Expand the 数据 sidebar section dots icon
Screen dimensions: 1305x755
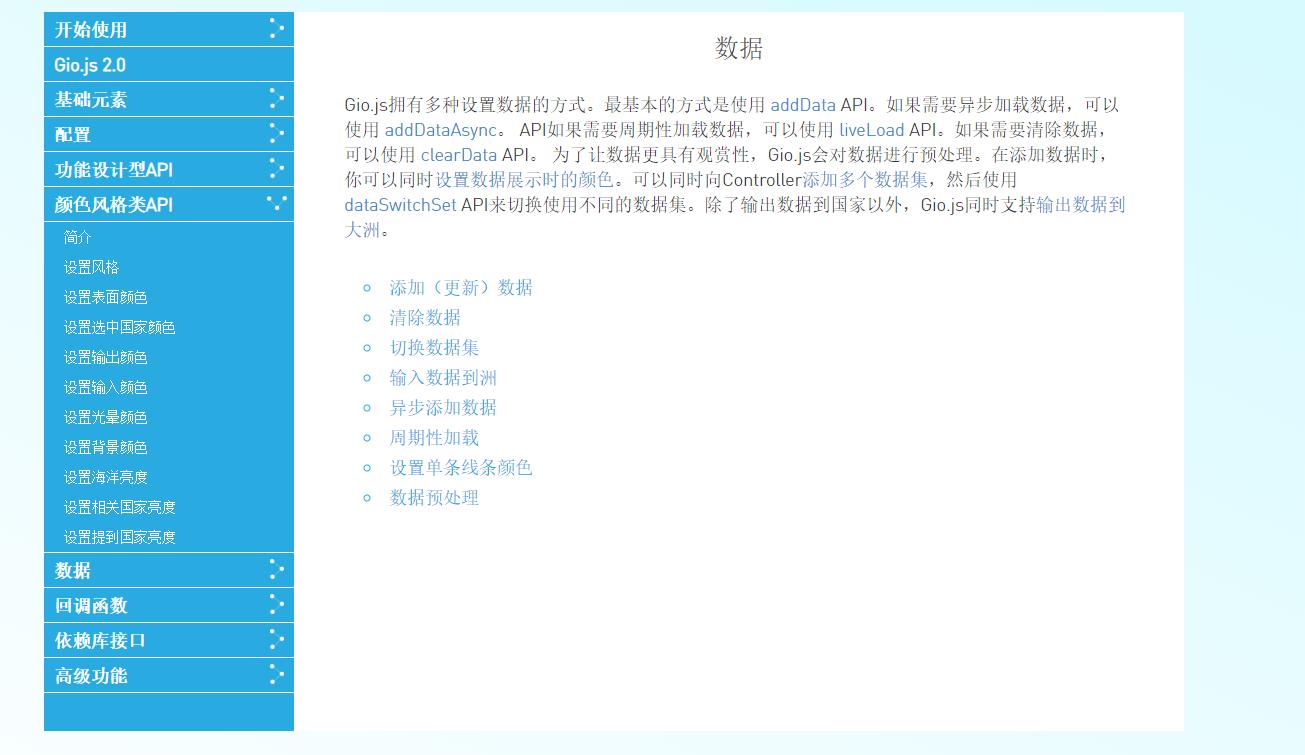pos(277,570)
